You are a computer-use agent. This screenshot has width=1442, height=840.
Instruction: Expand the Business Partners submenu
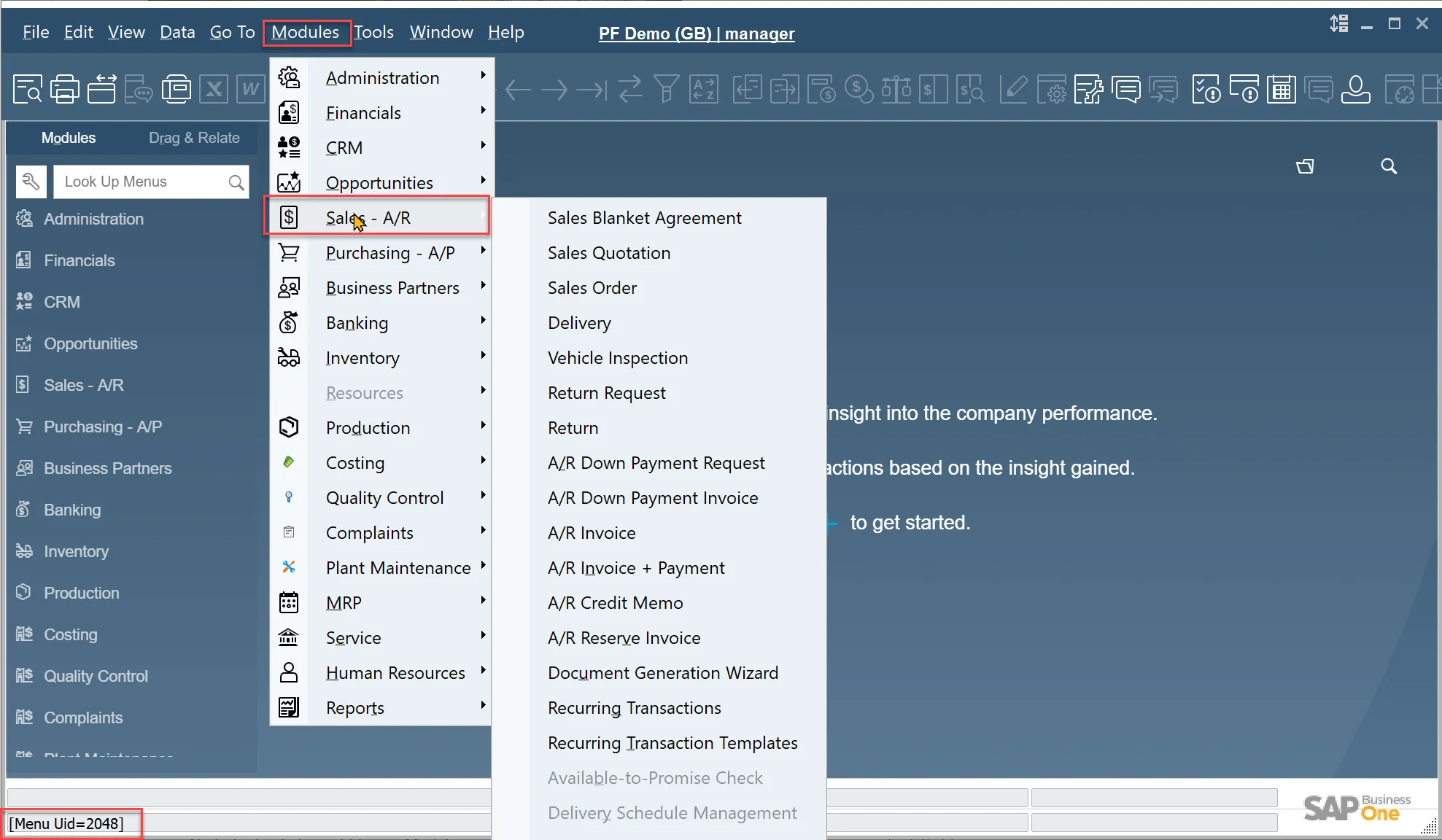[x=392, y=288]
